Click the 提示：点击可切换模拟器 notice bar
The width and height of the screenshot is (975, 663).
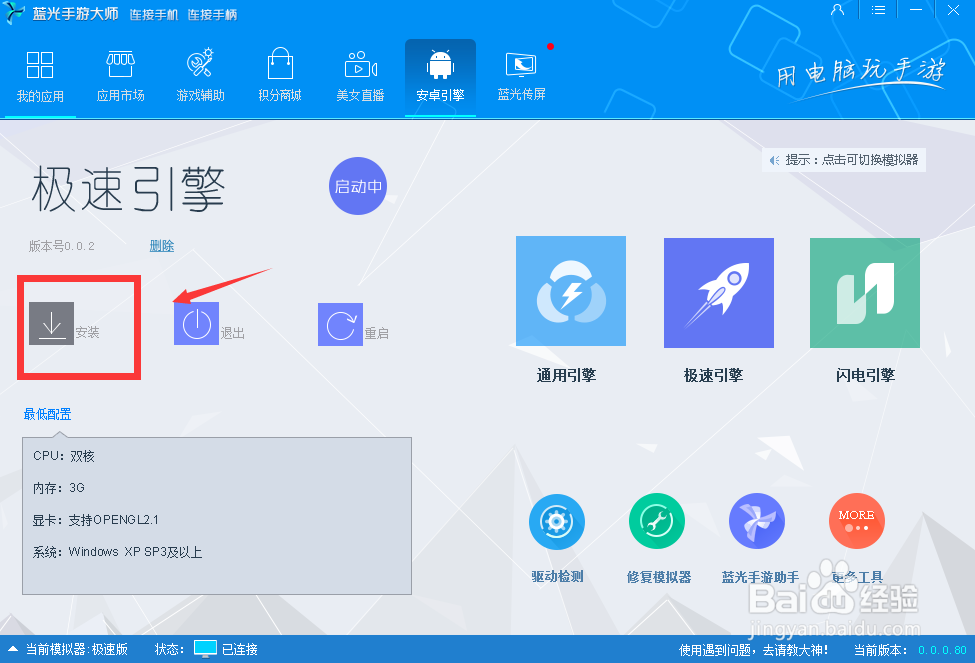coord(843,160)
